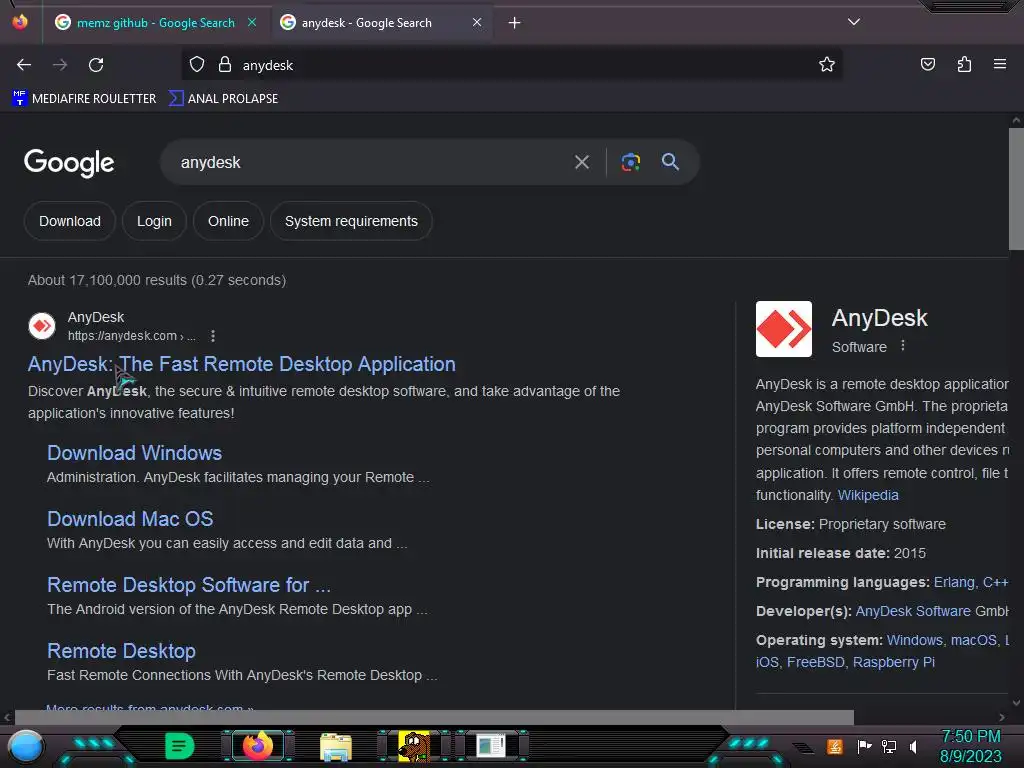Open knowledge panel more options dots
Viewport: 1024px width, 768px height.
[903, 345]
